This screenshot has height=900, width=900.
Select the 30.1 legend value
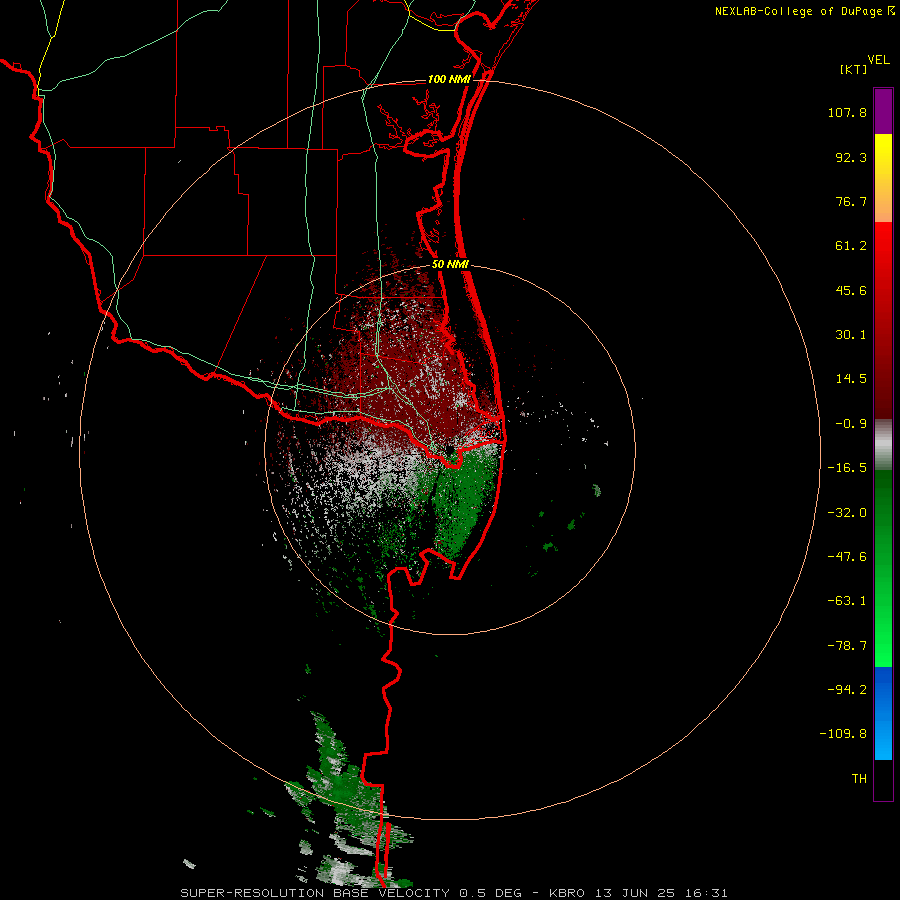[x=851, y=335]
